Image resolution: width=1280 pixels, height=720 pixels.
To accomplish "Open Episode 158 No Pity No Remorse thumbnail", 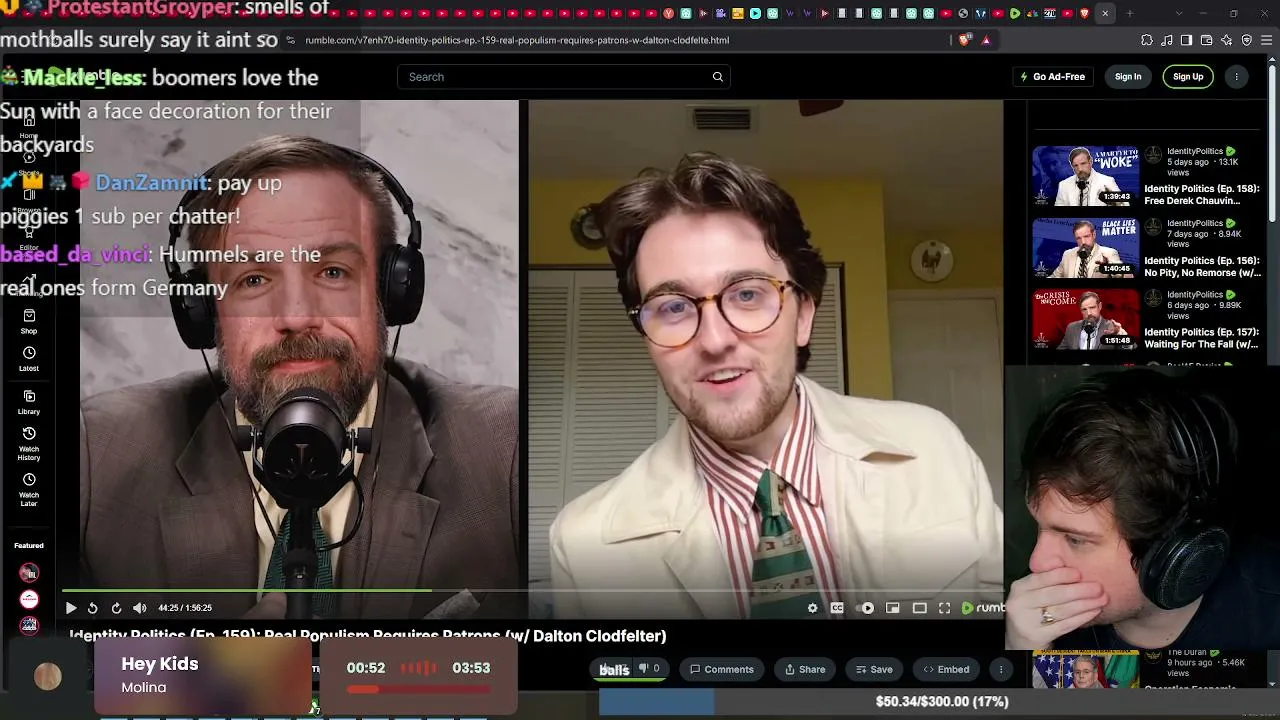I will [1086, 248].
